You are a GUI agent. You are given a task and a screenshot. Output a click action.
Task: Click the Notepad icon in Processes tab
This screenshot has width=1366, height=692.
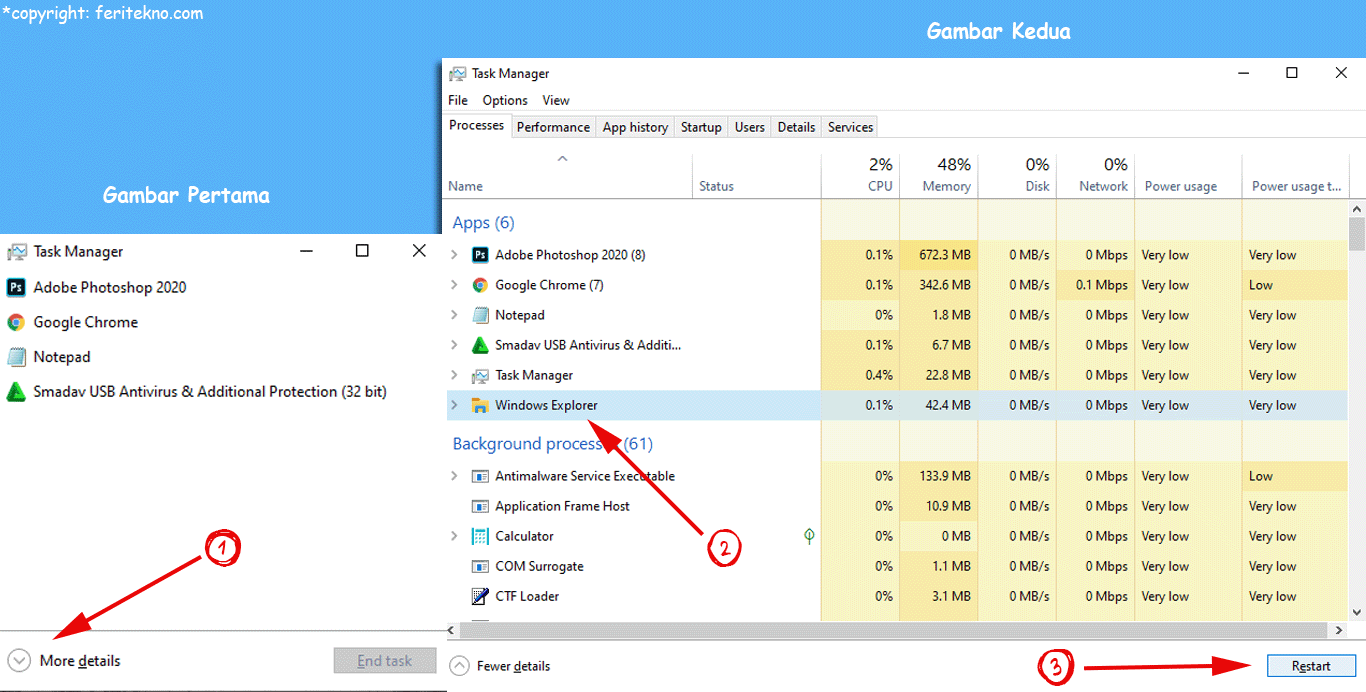480,315
